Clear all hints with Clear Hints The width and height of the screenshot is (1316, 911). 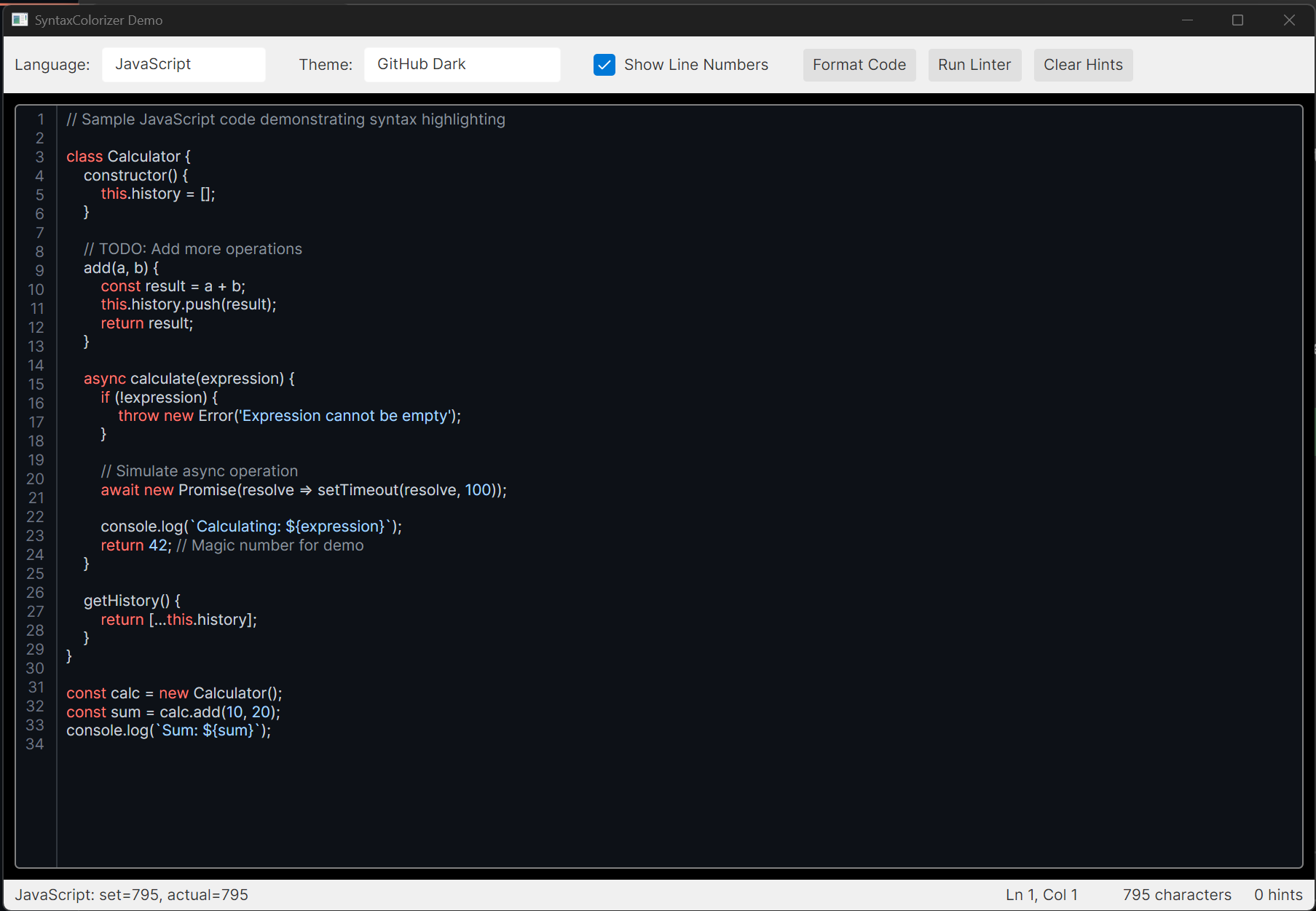coord(1083,65)
